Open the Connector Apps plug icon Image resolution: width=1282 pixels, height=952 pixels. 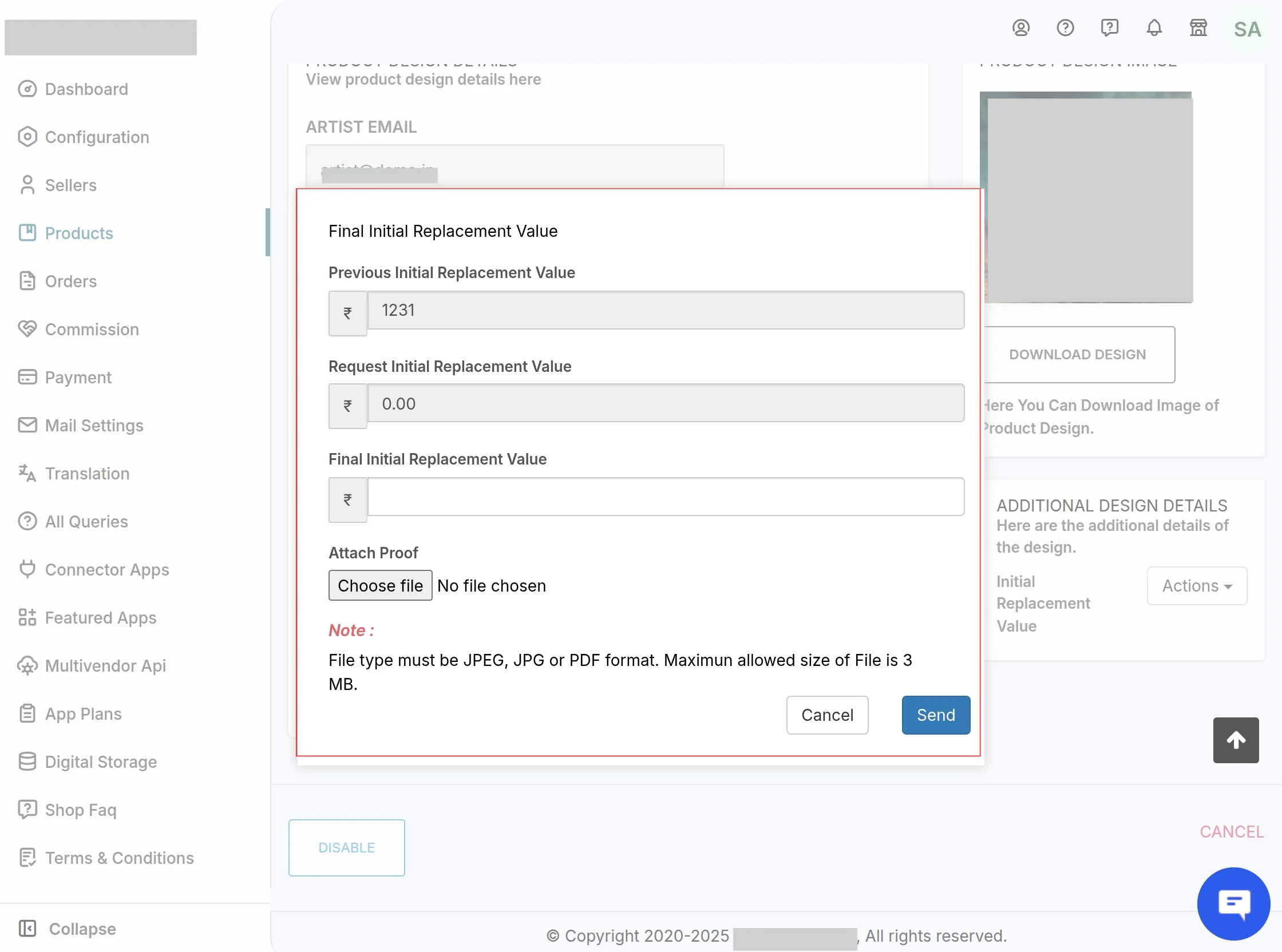click(x=27, y=569)
